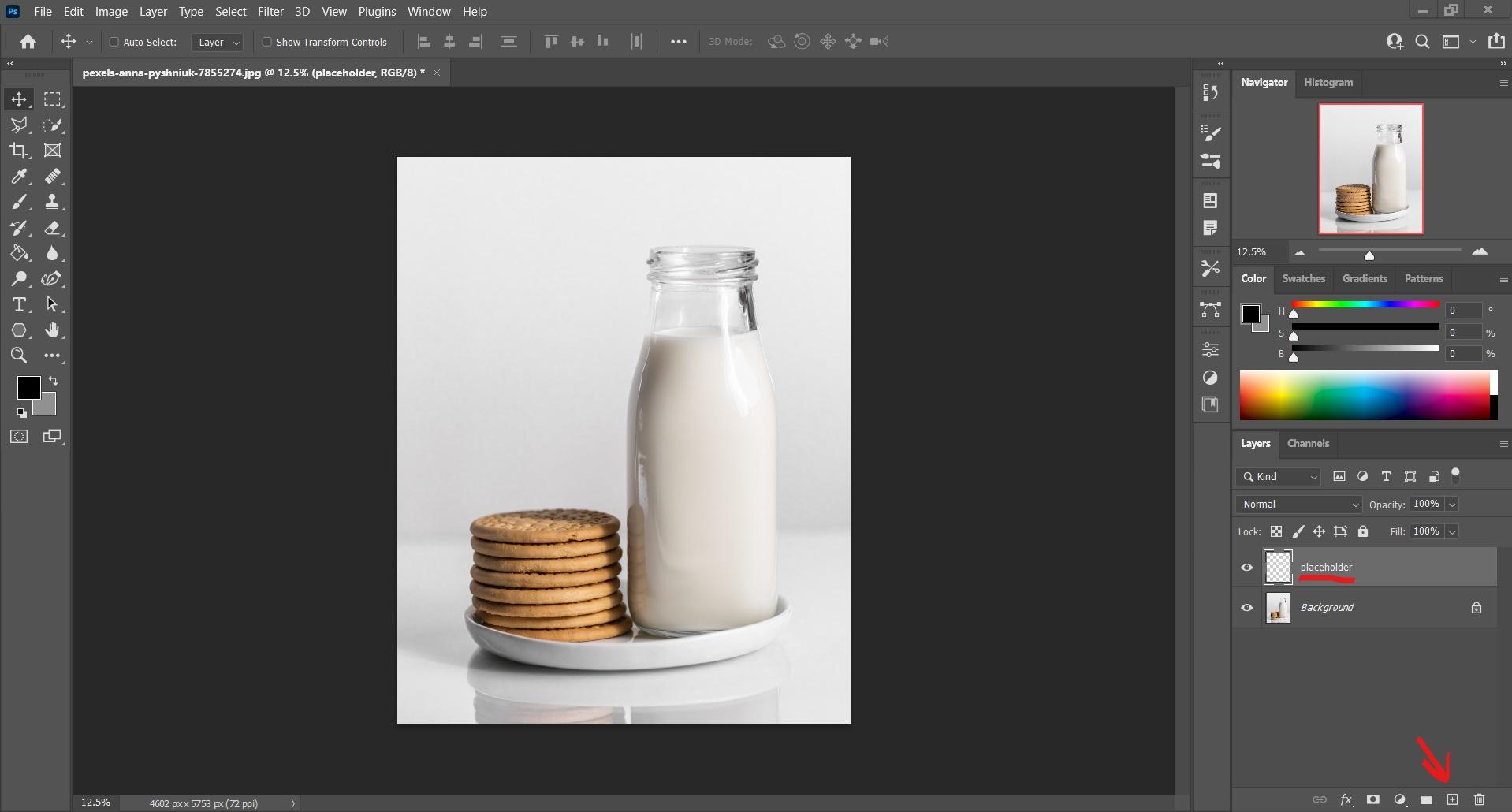Select the Background layer thumbnail
The width and height of the screenshot is (1512, 812).
[x=1278, y=608]
